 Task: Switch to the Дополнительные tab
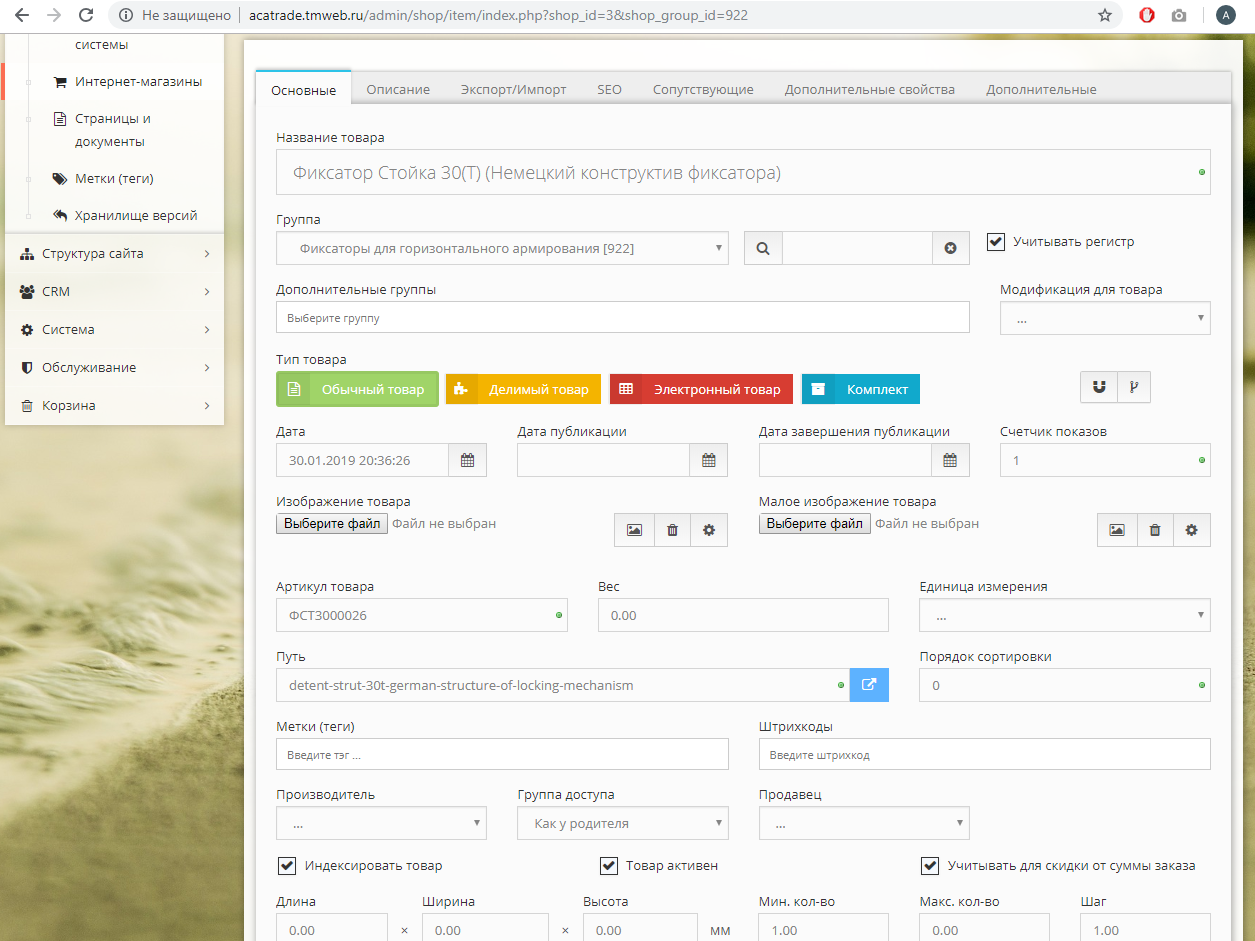coord(1041,89)
